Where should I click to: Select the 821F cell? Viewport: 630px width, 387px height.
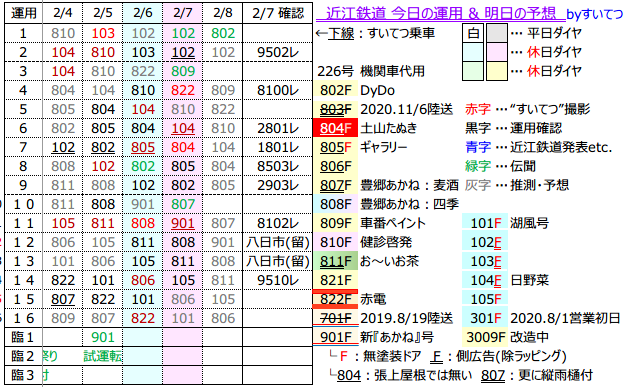point(335,281)
